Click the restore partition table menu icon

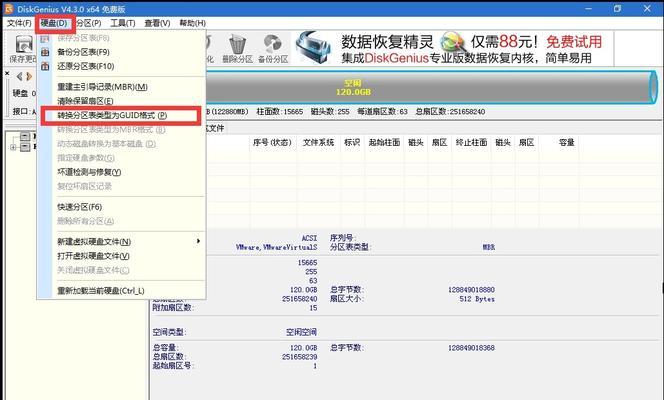tap(45, 66)
